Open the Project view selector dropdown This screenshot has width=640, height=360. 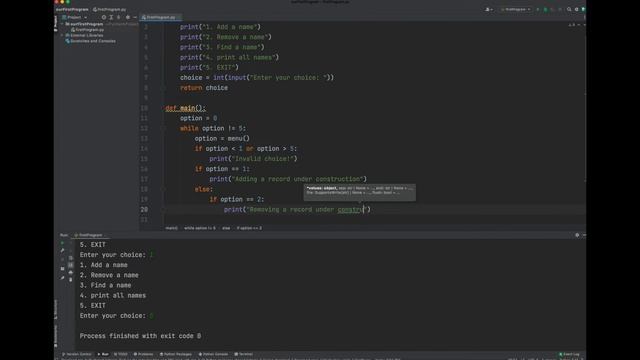(x=75, y=18)
